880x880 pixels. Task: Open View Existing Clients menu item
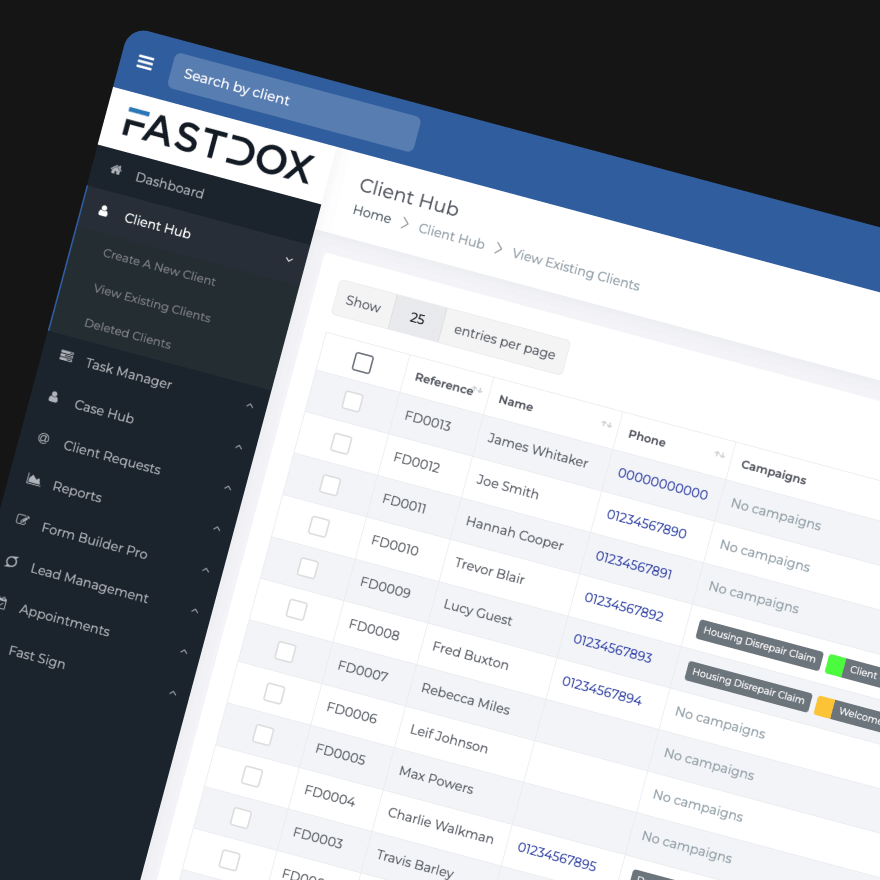152,304
